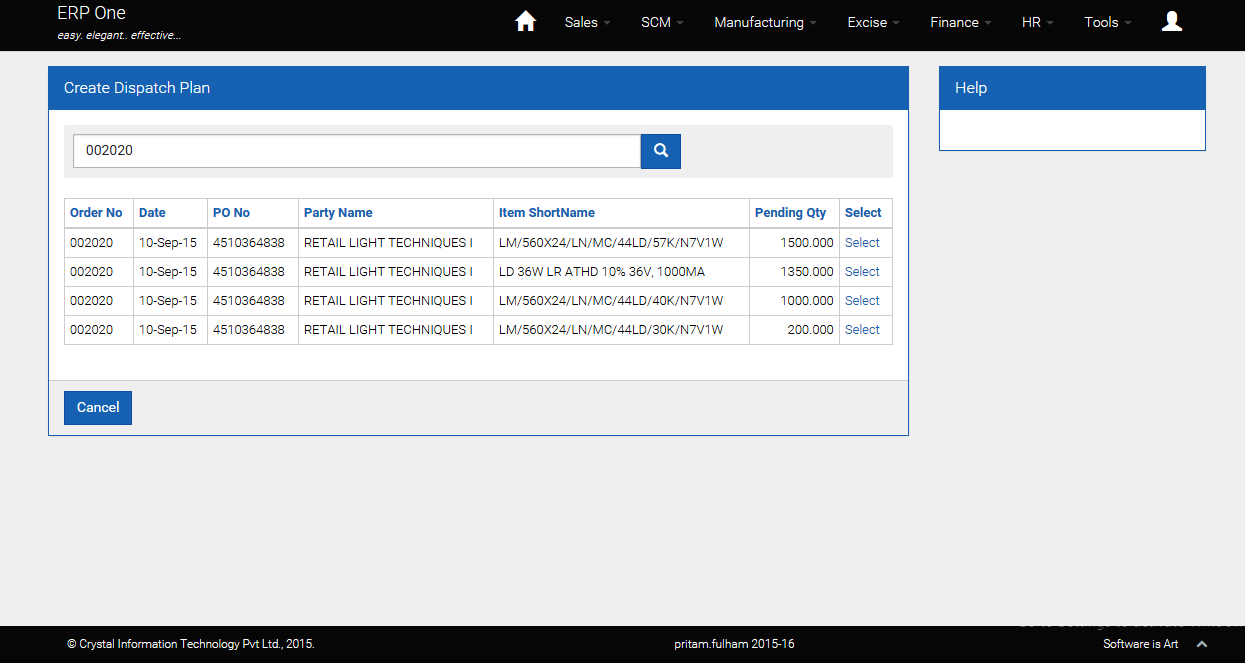Image resolution: width=1245 pixels, height=663 pixels.
Task: Click the Item ShortName column header
Action: click(x=547, y=213)
